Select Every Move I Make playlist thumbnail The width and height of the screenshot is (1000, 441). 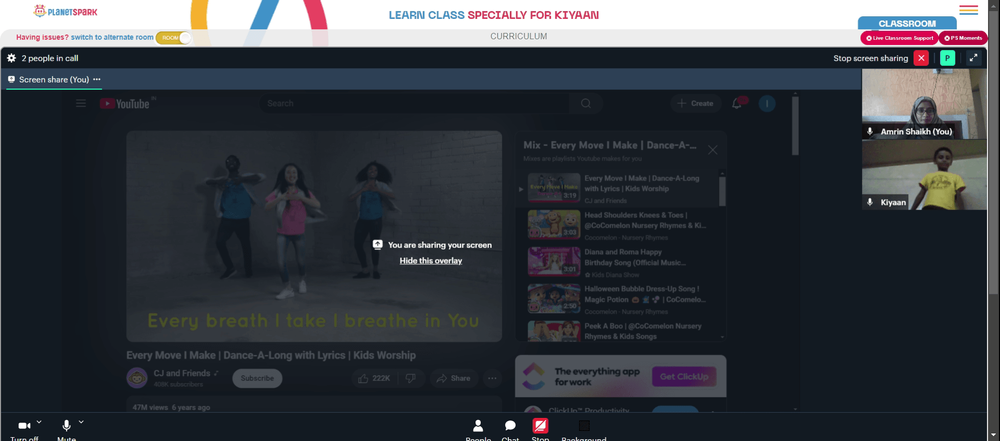click(554, 188)
